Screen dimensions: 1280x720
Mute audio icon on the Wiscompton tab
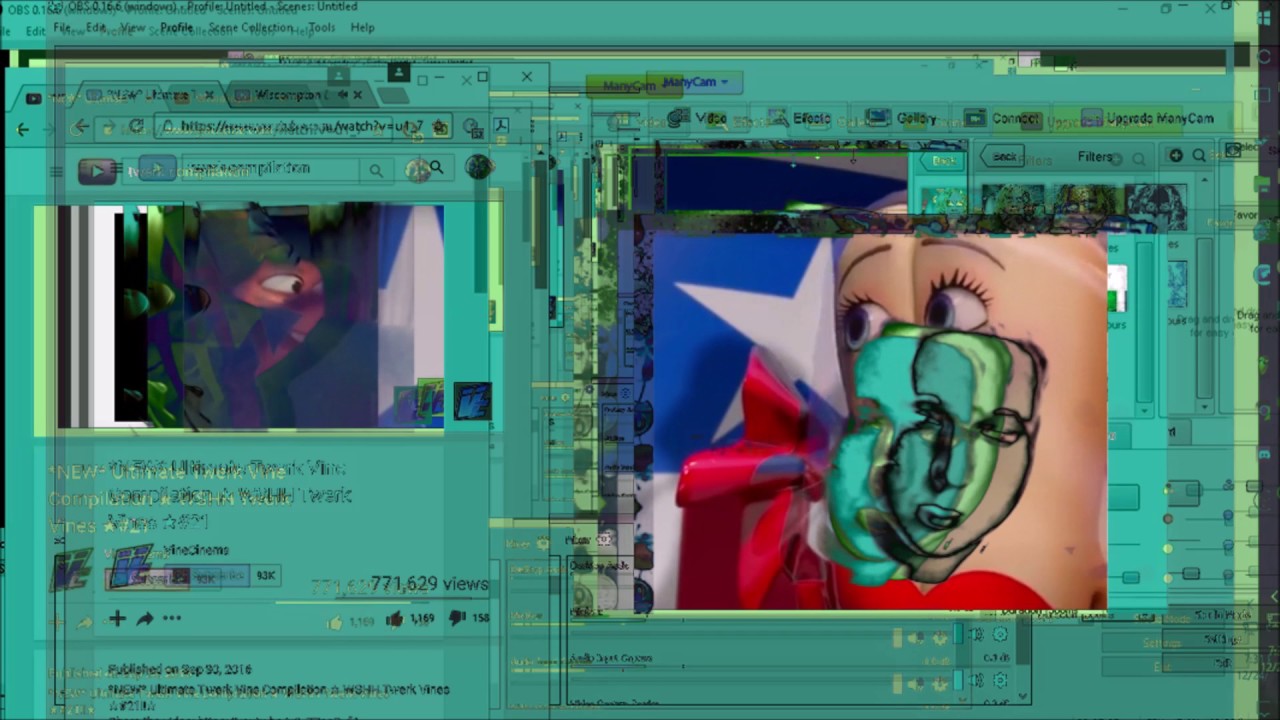[342, 95]
